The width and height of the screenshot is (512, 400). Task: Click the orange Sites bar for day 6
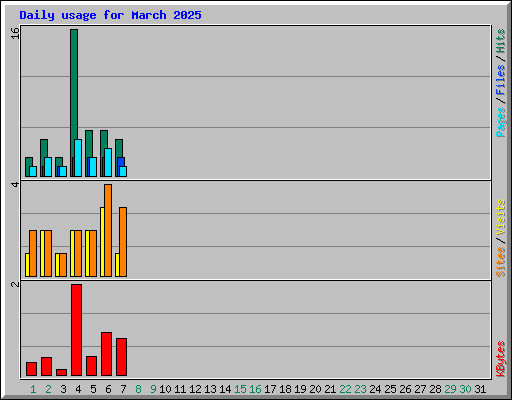(x=108, y=230)
